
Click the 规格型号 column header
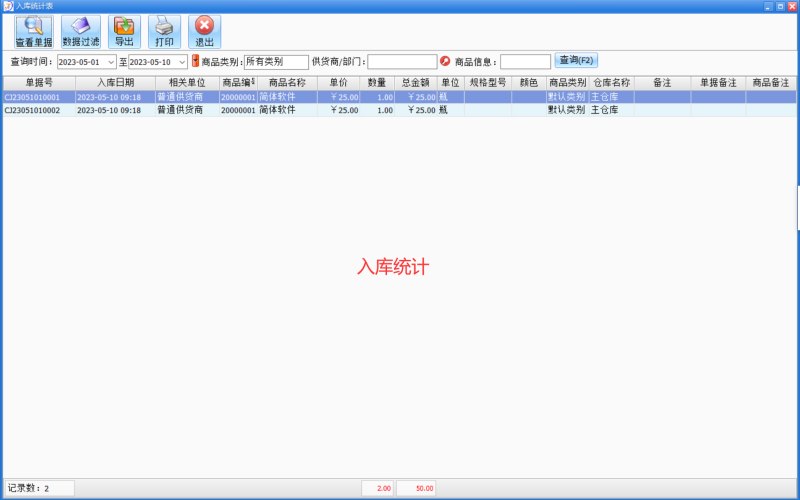488,83
